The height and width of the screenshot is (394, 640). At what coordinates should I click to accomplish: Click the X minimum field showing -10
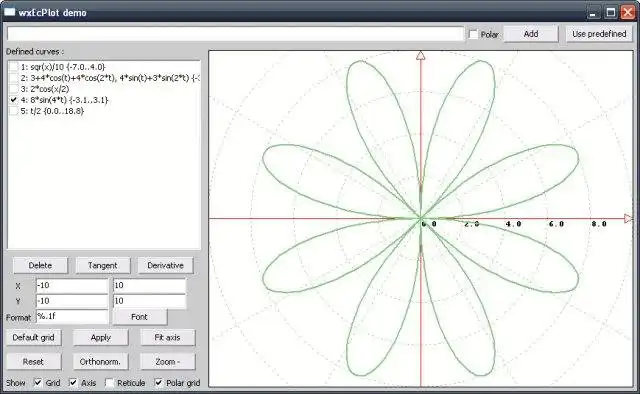(72, 285)
